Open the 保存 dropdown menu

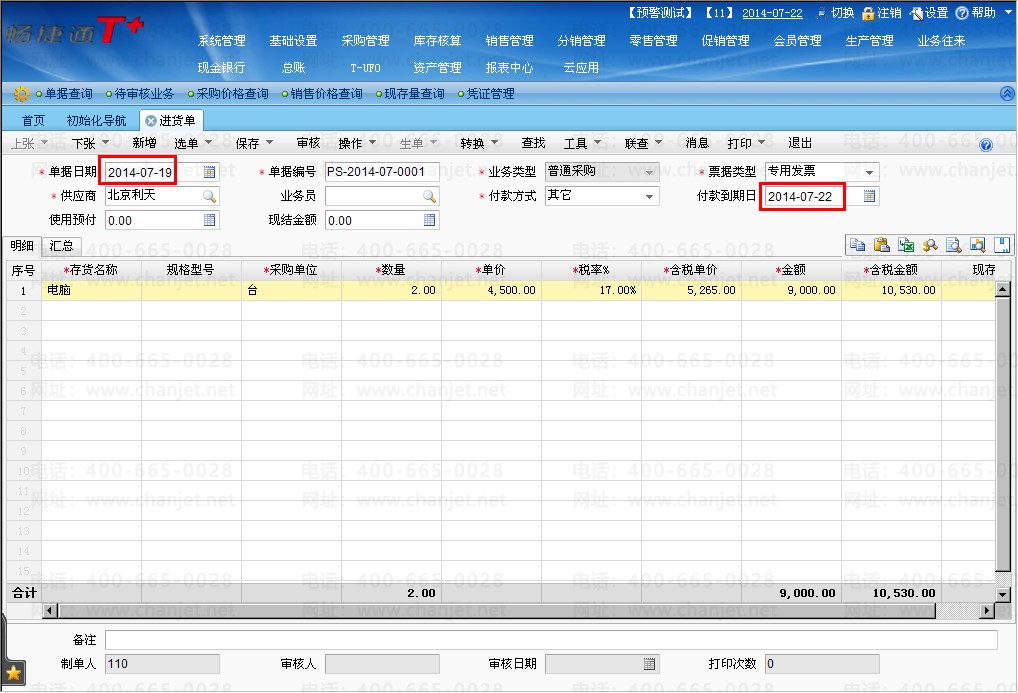(x=253, y=144)
